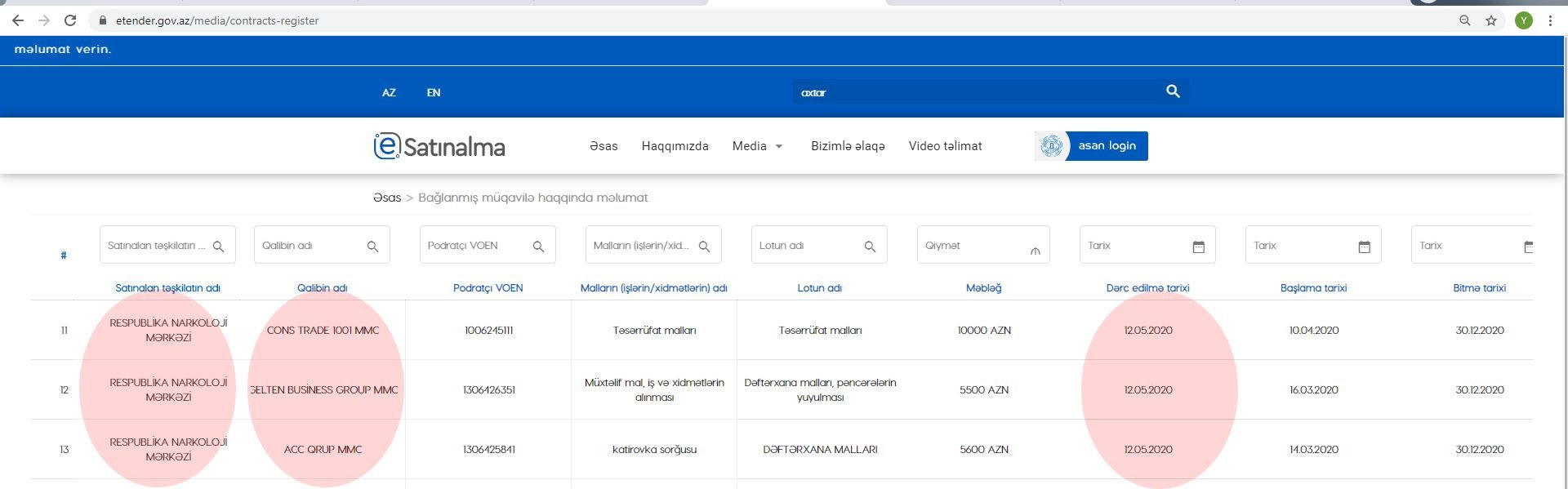
Task: Select VOEN 1306426351 cell
Action: tap(488, 390)
